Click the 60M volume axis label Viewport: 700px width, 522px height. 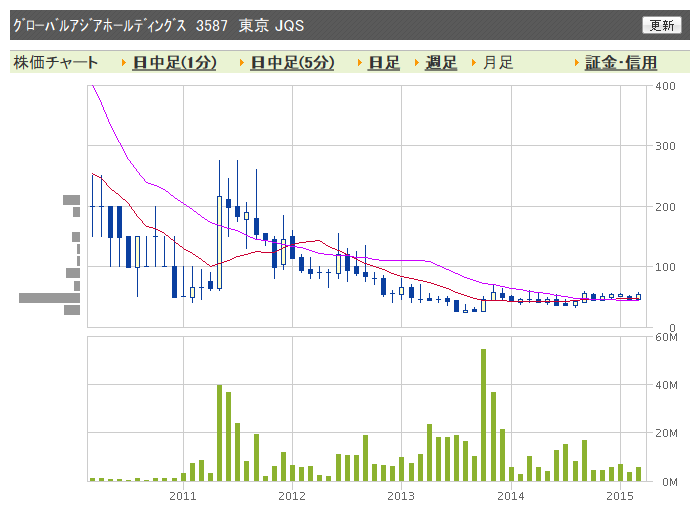click(x=666, y=337)
